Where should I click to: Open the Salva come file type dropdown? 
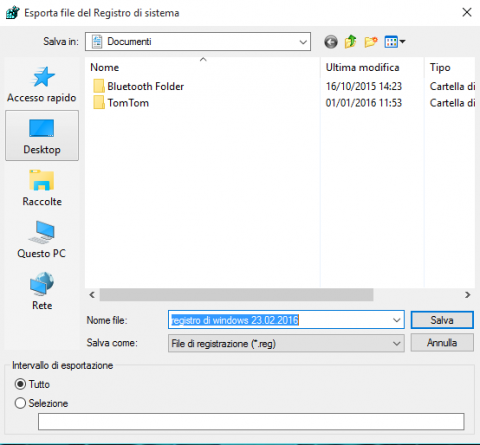pyautogui.click(x=286, y=343)
